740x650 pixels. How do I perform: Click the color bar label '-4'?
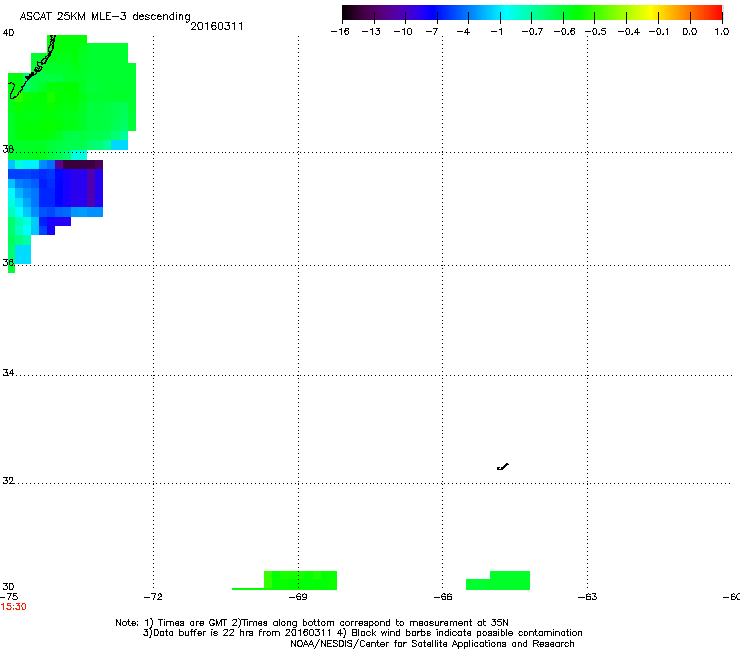[x=464, y=32]
